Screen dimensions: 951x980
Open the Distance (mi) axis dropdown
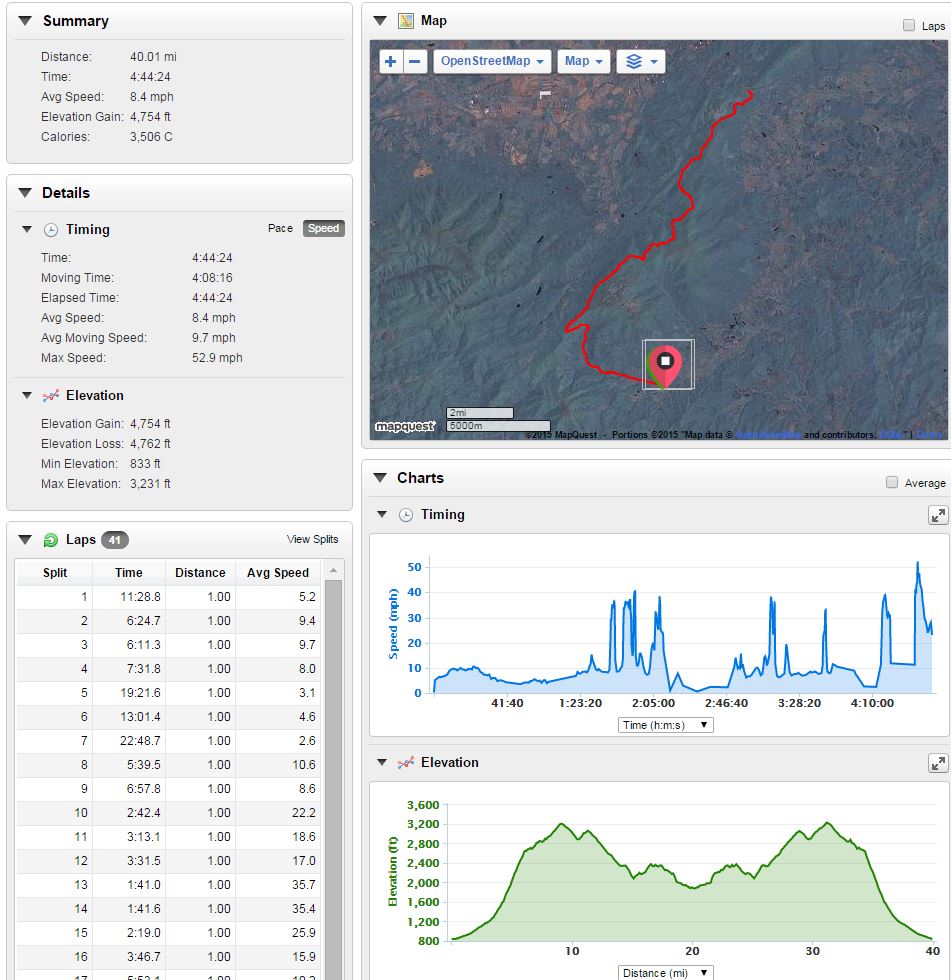pos(664,972)
